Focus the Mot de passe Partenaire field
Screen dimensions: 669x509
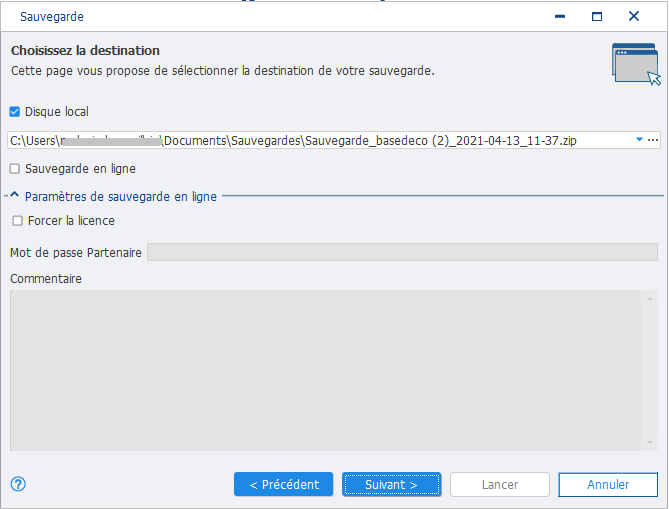point(402,252)
